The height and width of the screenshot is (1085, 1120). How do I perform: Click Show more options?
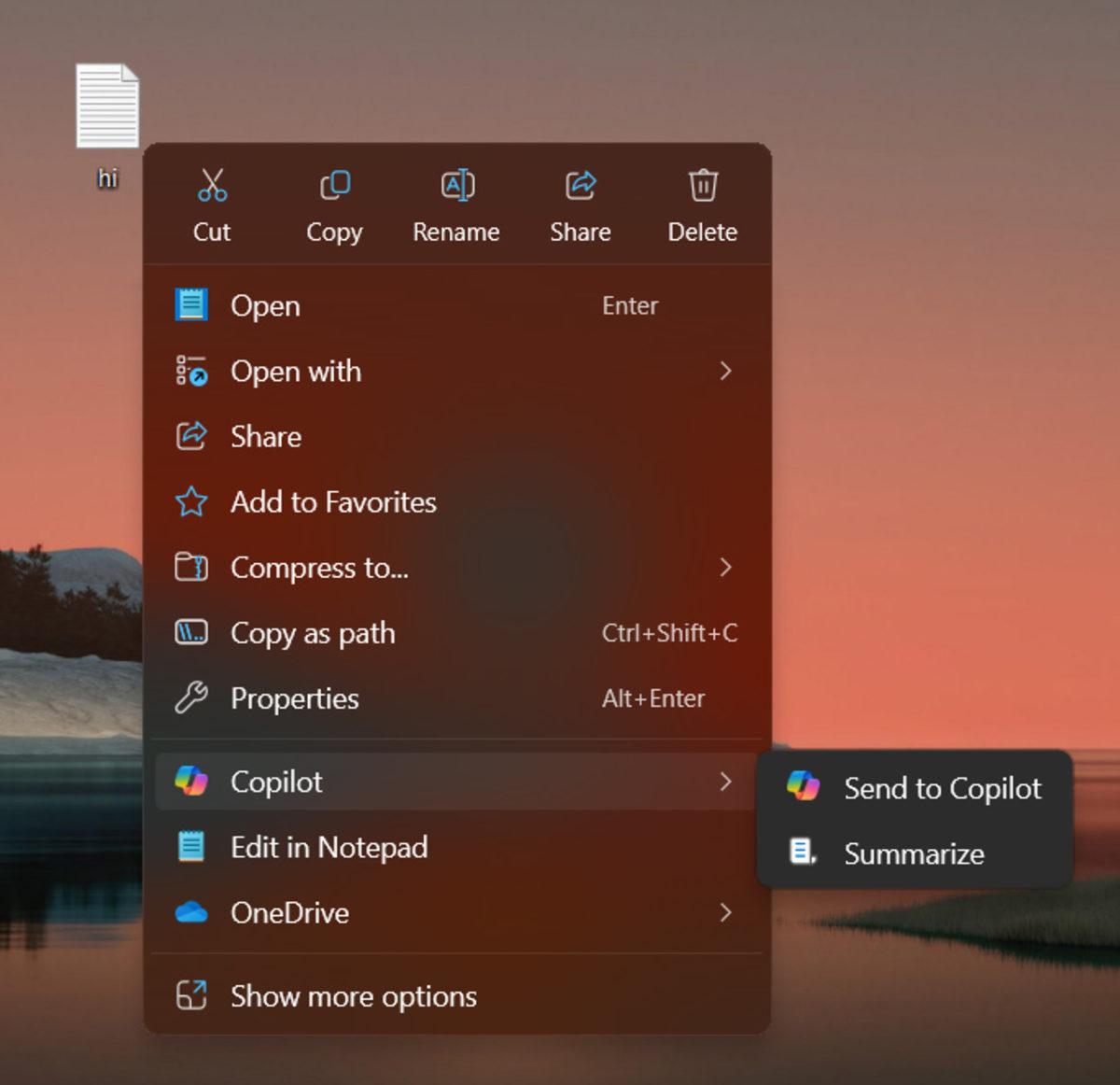(352, 996)
